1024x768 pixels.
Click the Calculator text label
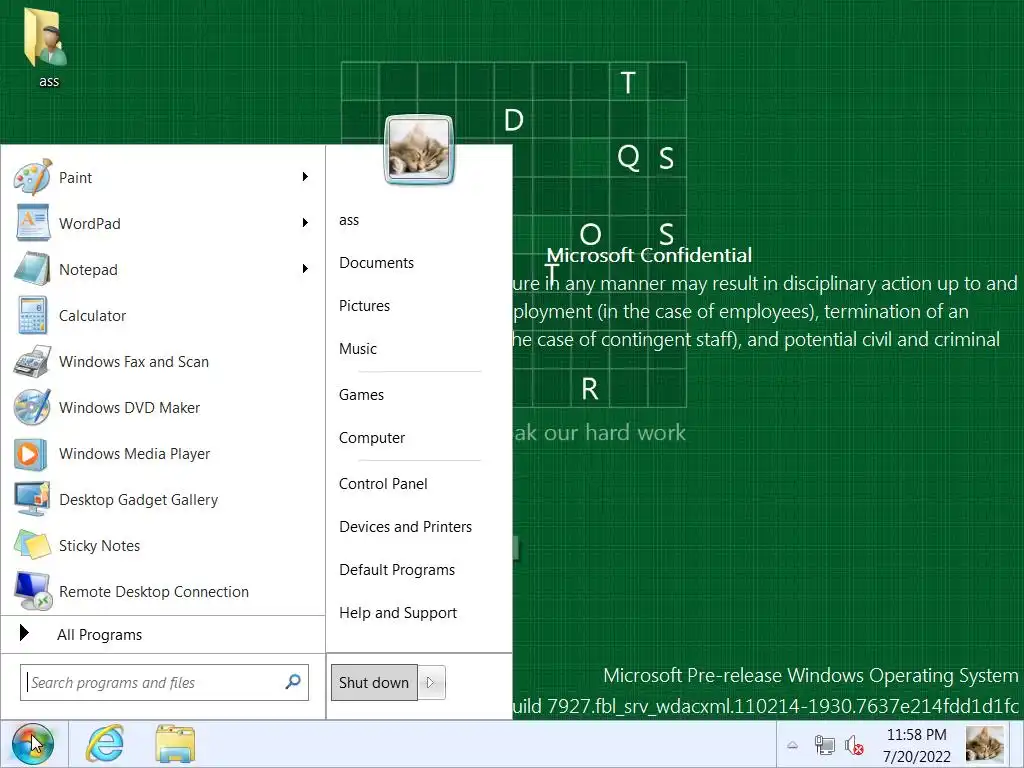[92, 315]
